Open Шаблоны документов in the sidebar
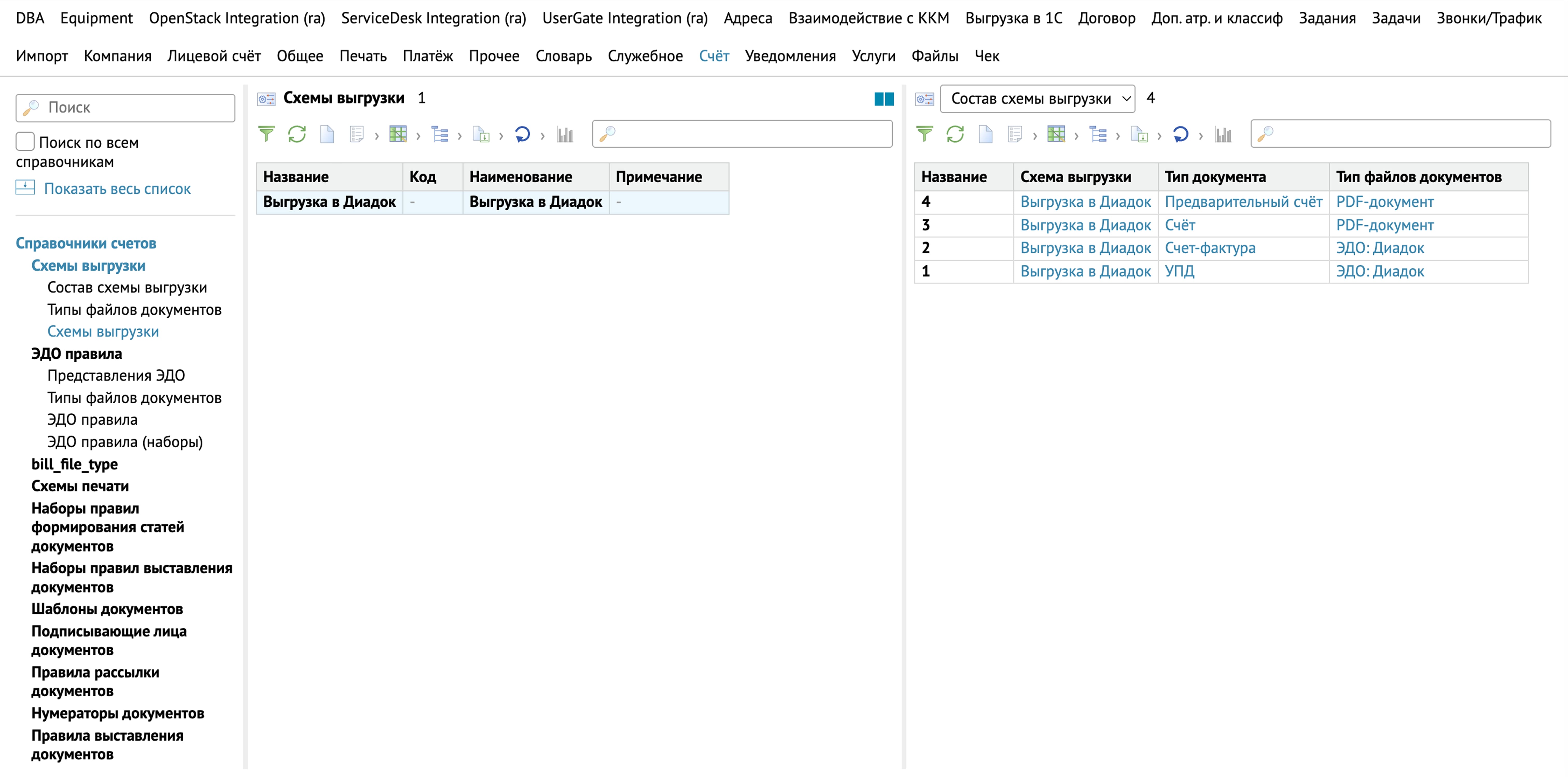The width and height of the screenshot is (1568, 777). click(107, 609)
